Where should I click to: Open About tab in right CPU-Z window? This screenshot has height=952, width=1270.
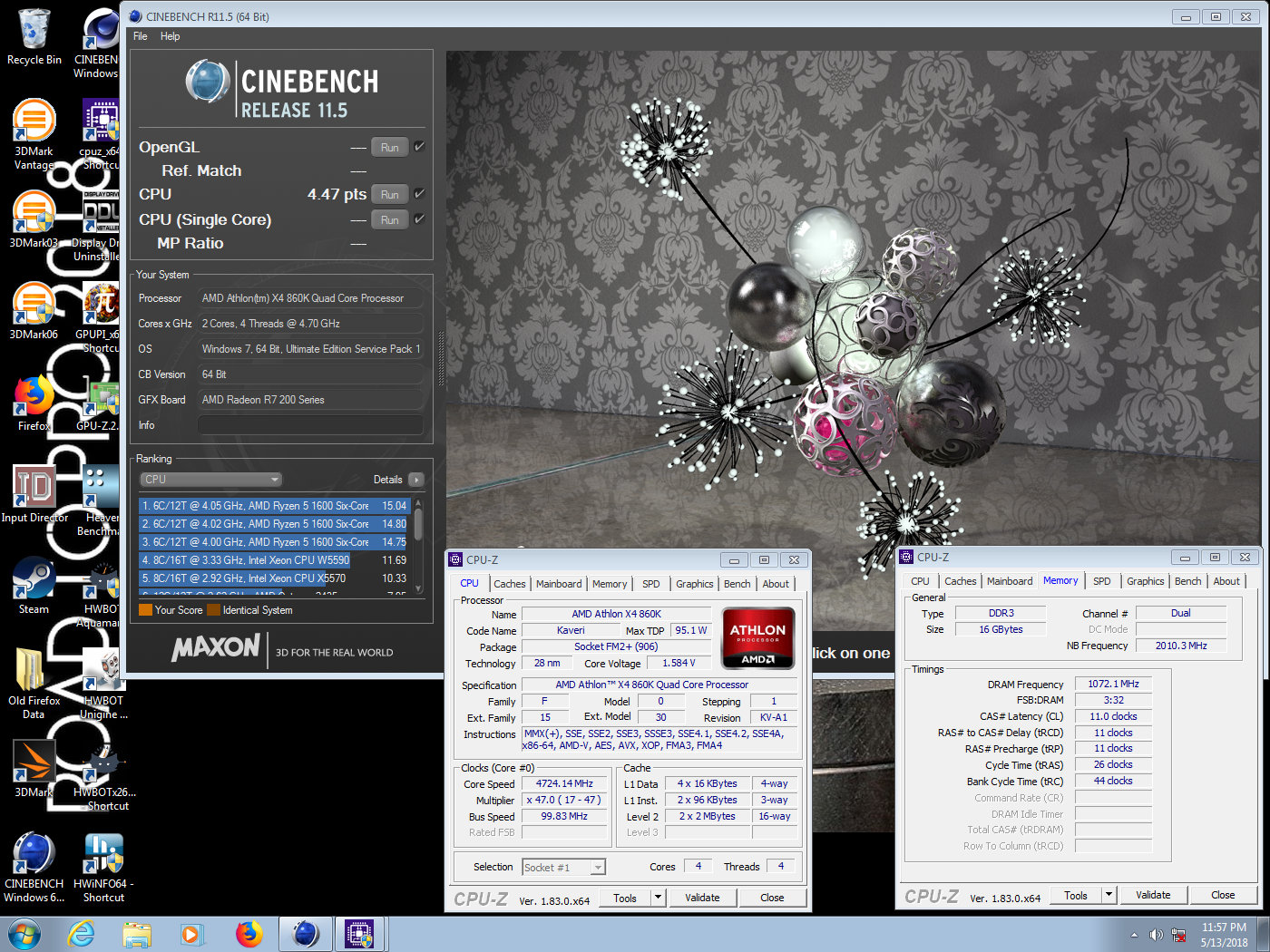1226,581
